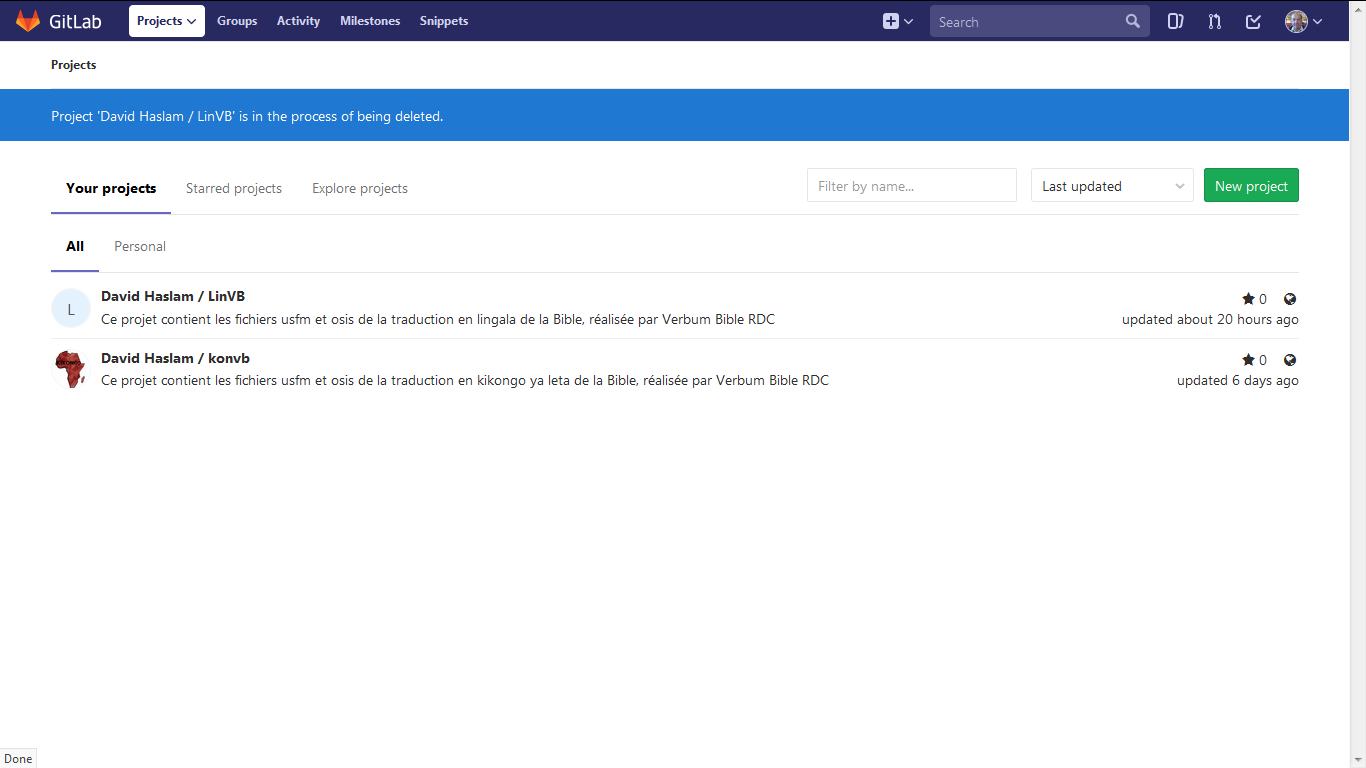Screen dimensions: 1366x768
Task: Switch to the Personal sub-tab
Action: coord(140,246)
